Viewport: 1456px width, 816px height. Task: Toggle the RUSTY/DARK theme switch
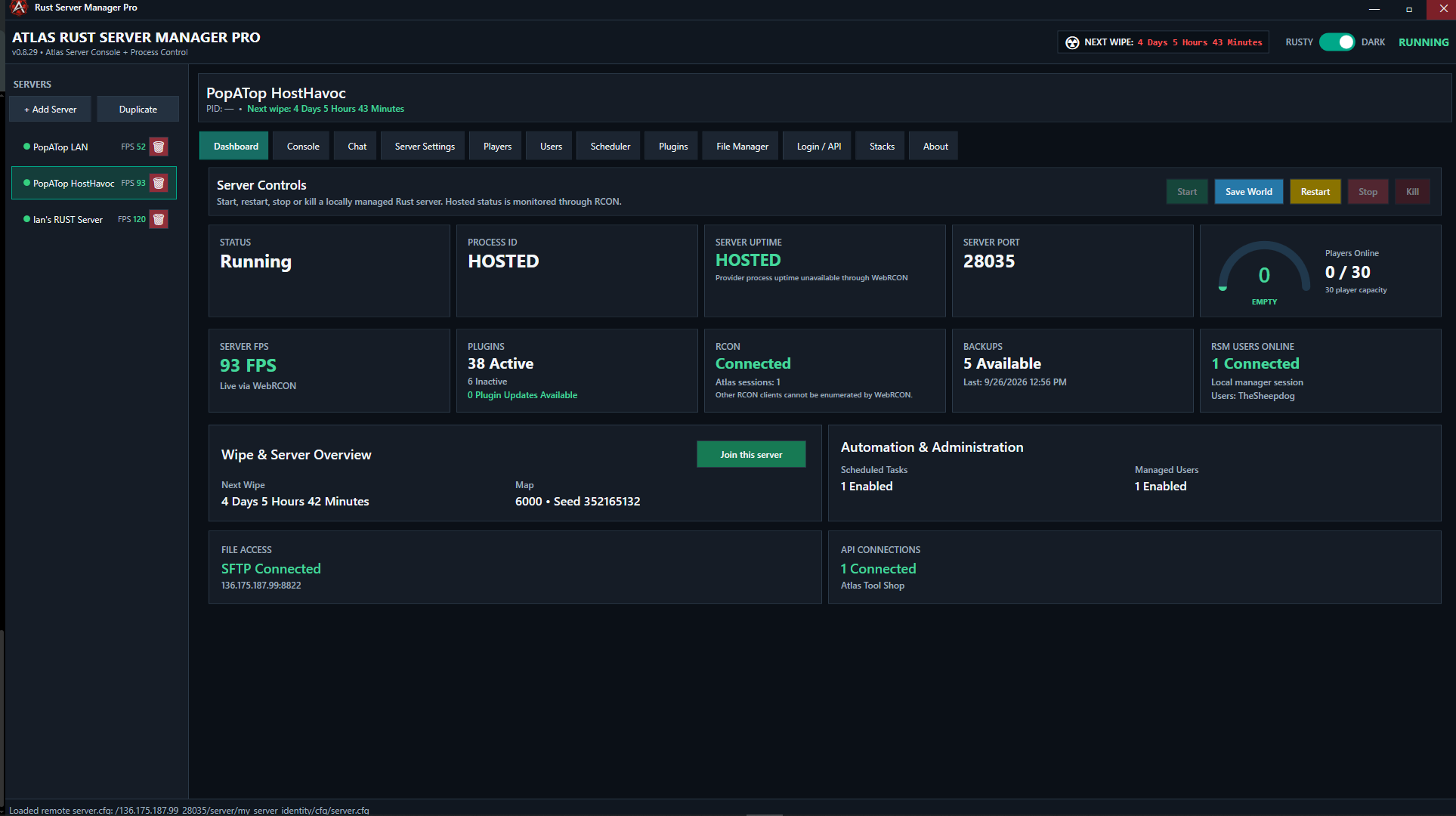(x=1337, y=42)
